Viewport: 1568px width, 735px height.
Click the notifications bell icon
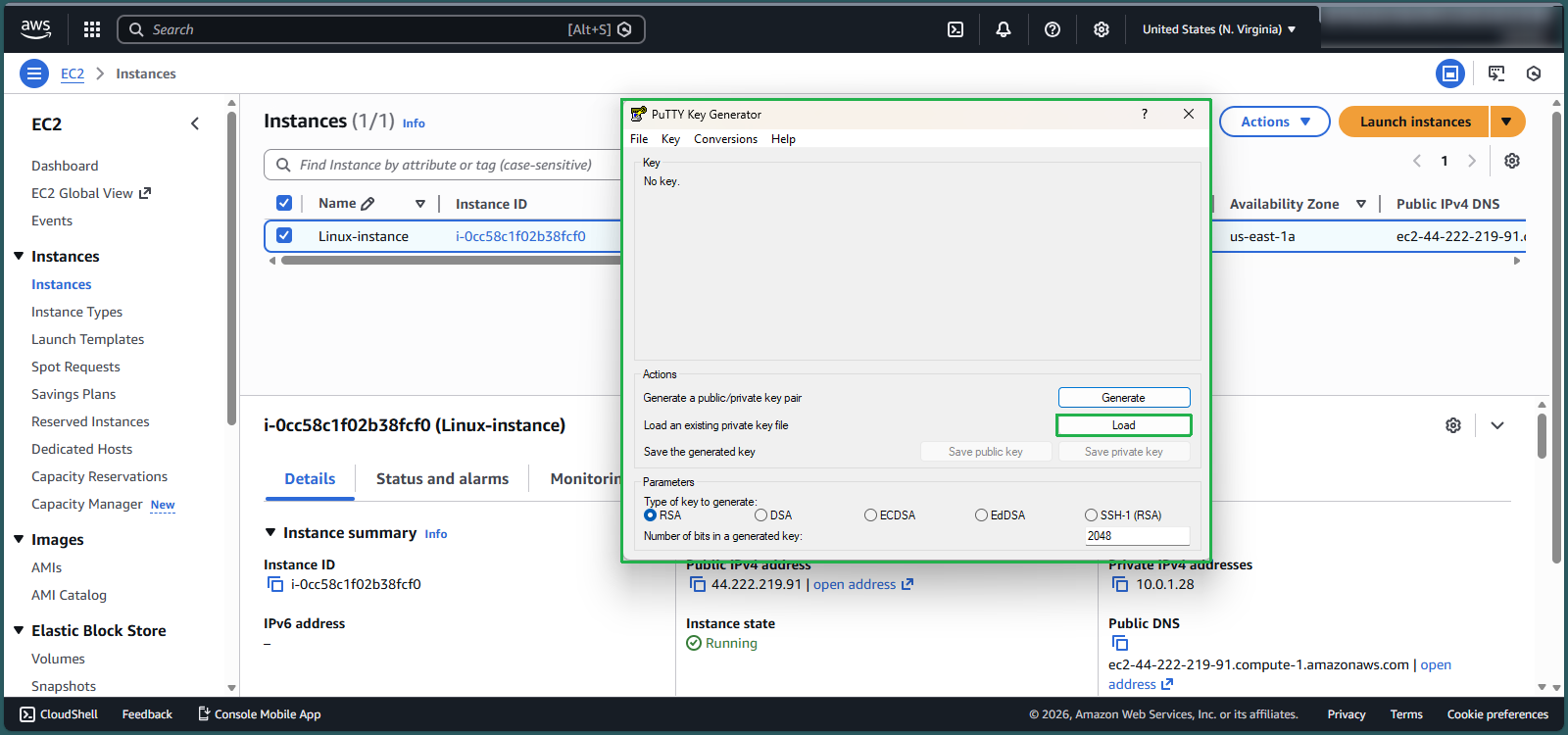pos(1004,29)
